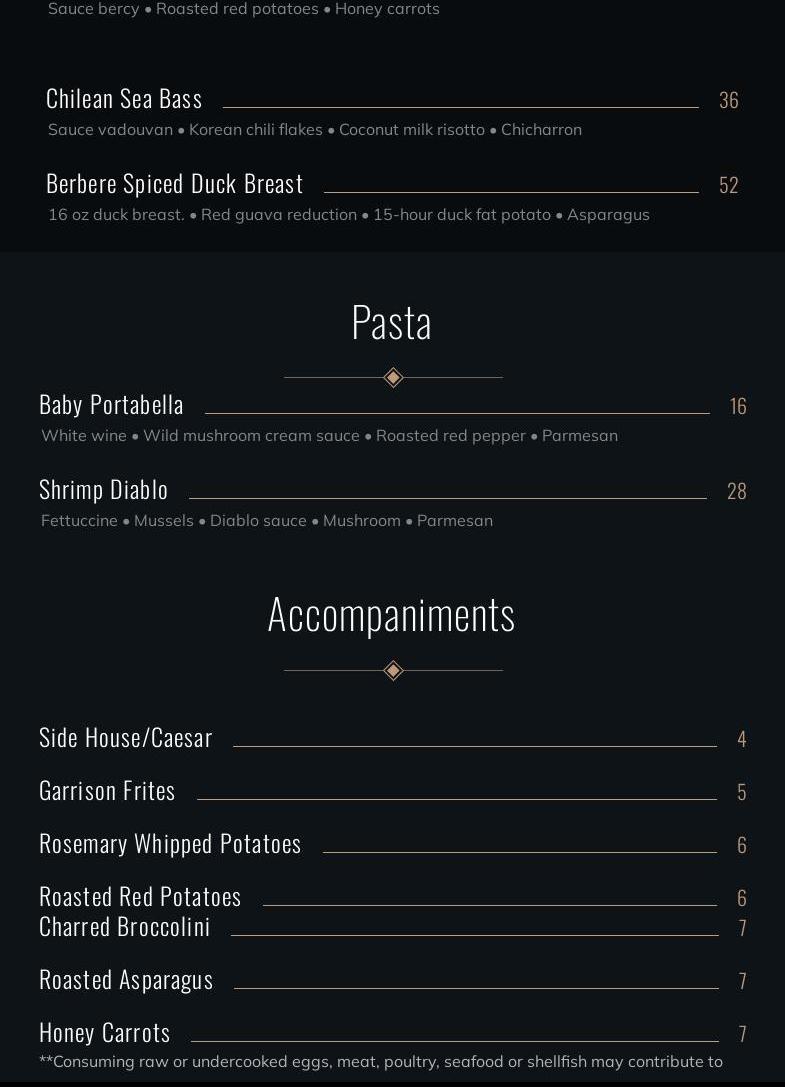Select the Charred Broccolini side
Screen dimensions: 785x1087
coord(125,927)
